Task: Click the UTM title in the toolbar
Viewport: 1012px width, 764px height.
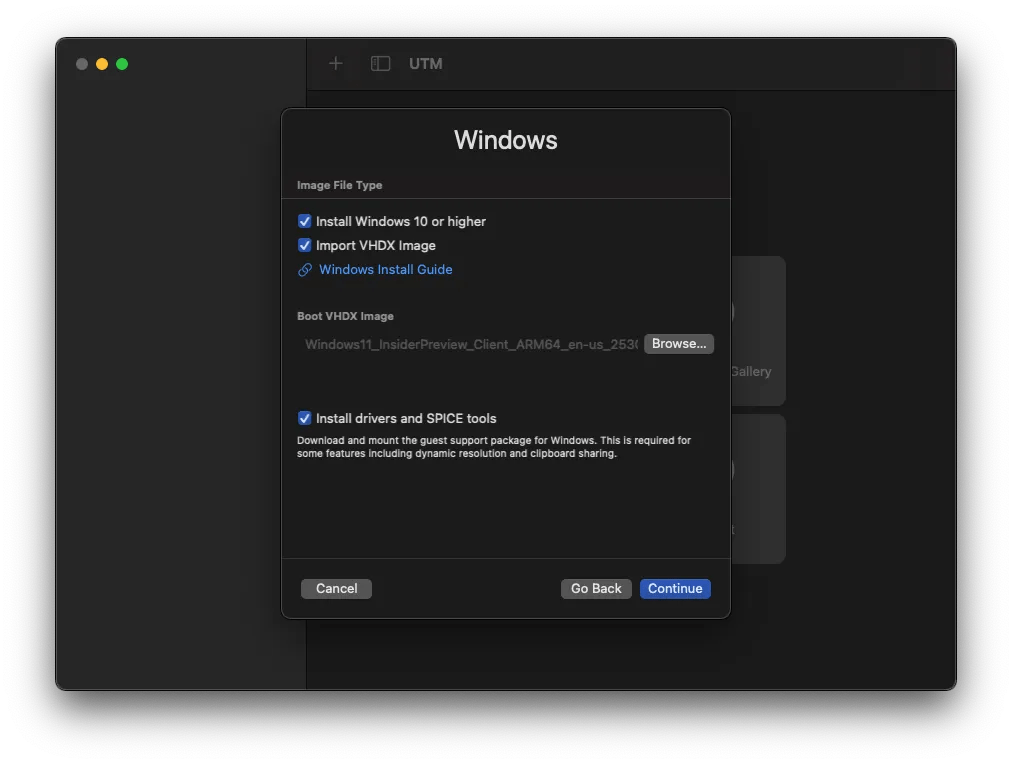Action: (426, 63)
